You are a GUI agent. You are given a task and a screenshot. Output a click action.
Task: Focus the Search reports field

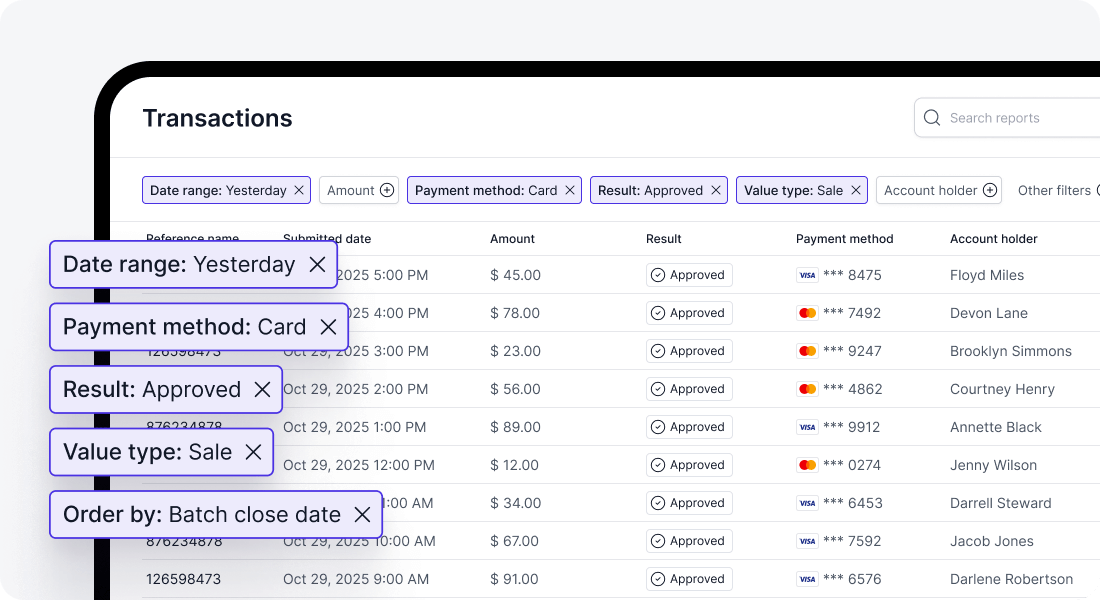pos(1007,118)
